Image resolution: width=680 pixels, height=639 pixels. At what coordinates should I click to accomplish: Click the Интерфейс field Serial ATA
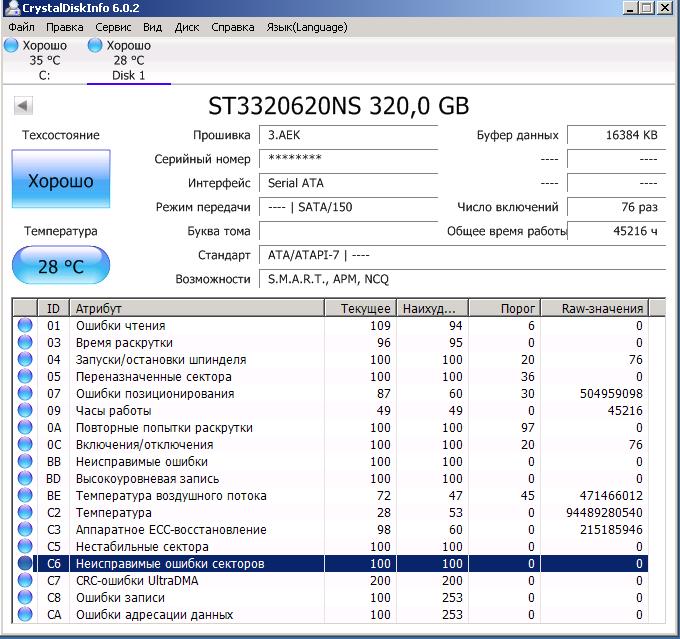349,183
